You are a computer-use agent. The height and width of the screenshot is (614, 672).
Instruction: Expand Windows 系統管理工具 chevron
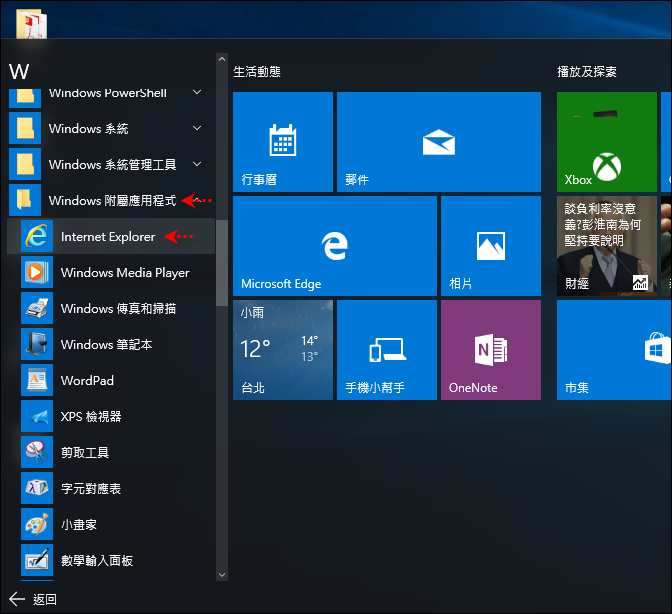point(197,164)
